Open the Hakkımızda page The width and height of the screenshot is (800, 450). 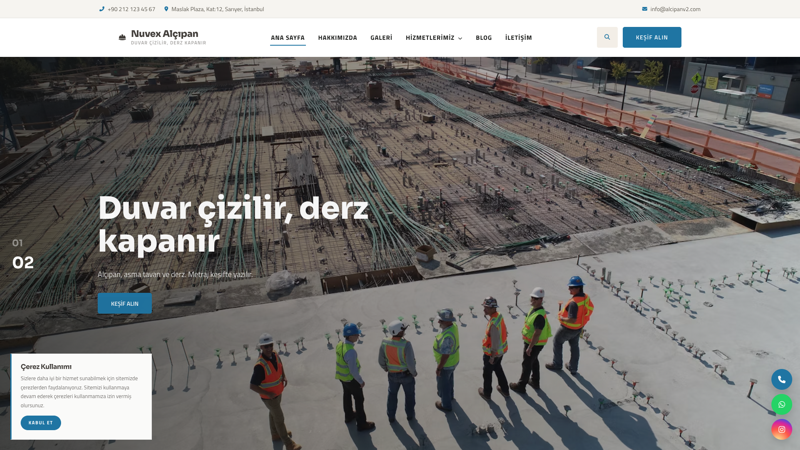click(x=337, y=38)
